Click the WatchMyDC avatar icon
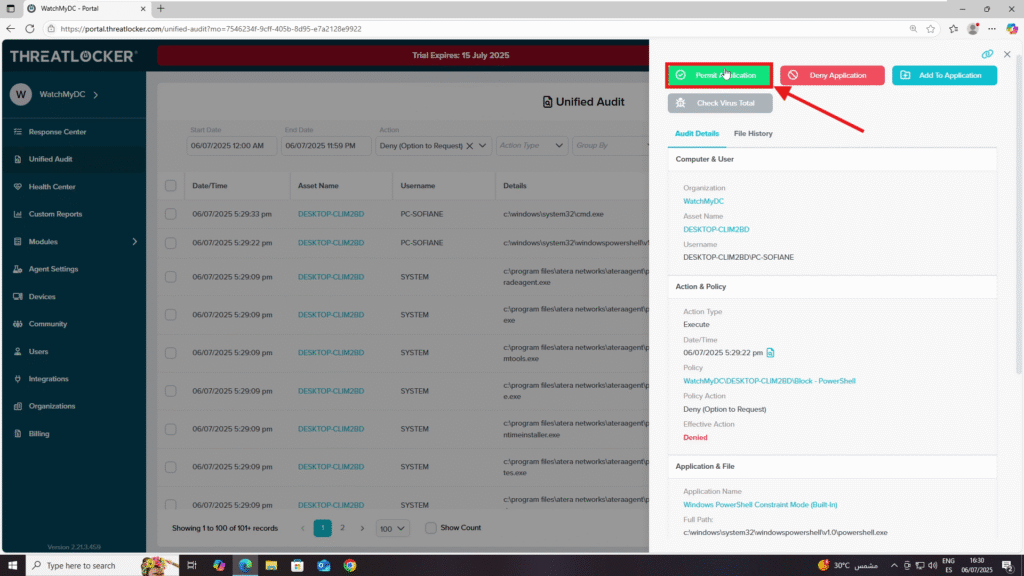This screenshot has height=576, width=1024. point(21,95)
